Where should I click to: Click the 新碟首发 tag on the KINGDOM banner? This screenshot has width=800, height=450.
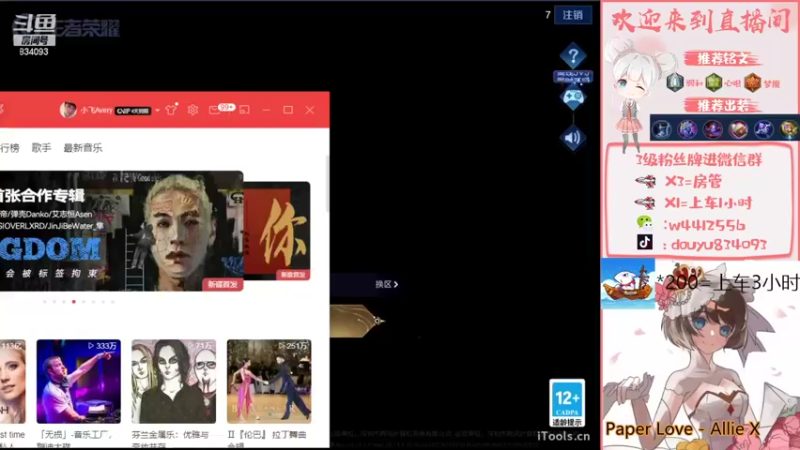[x=222, y=284]
